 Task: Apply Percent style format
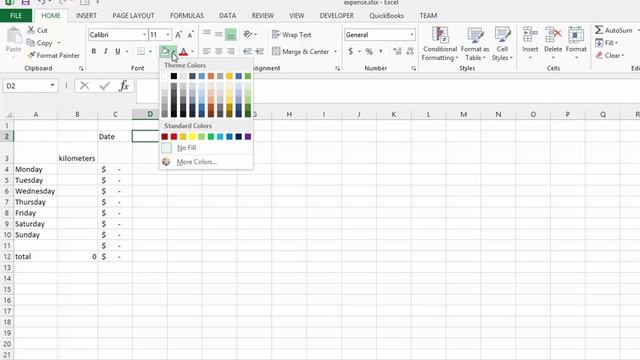click(x=369, y=51)
